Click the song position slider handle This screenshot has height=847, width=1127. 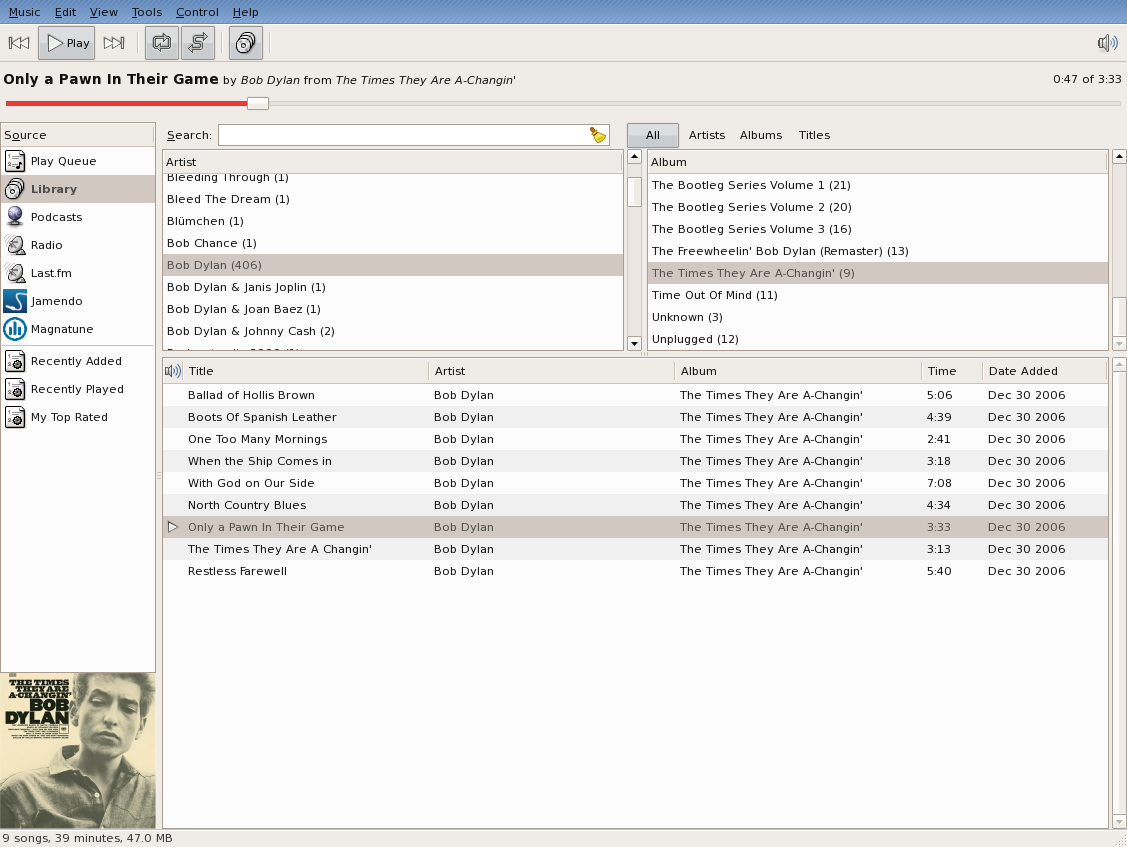tap(258, 104)
